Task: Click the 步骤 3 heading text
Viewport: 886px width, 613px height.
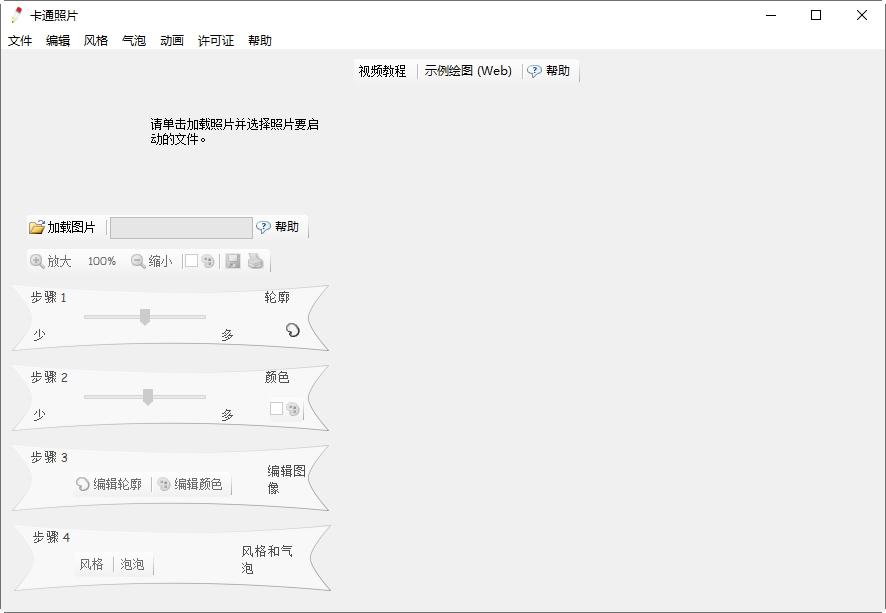Action: [49, 458]
